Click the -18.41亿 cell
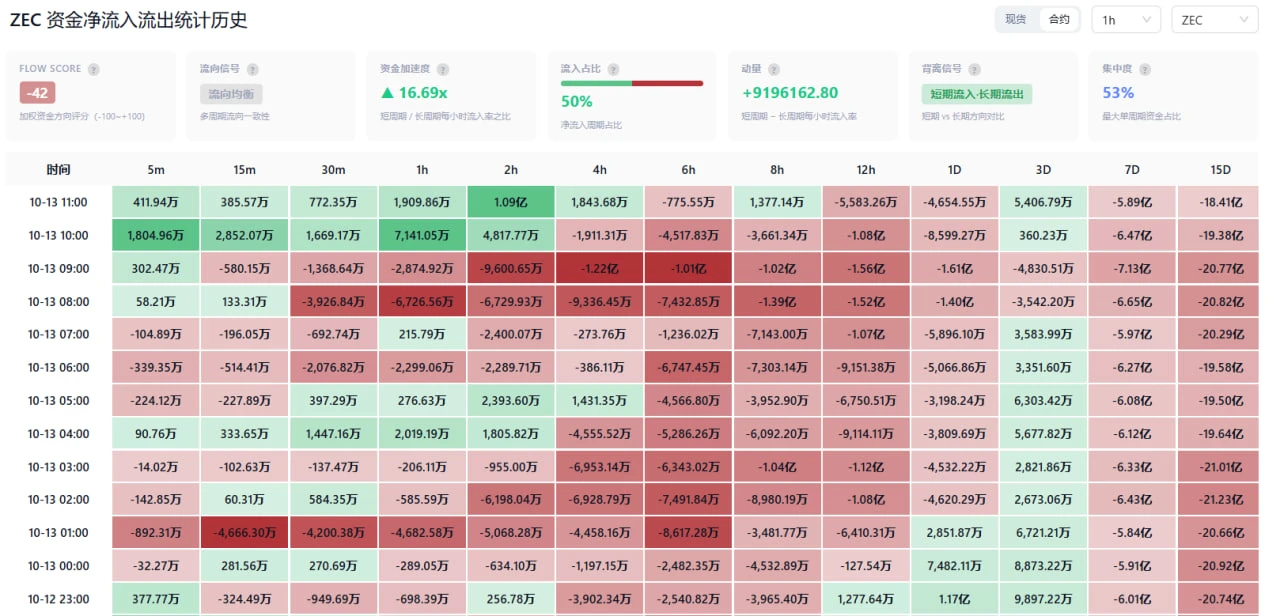1280x616 pixels. 1220,202
